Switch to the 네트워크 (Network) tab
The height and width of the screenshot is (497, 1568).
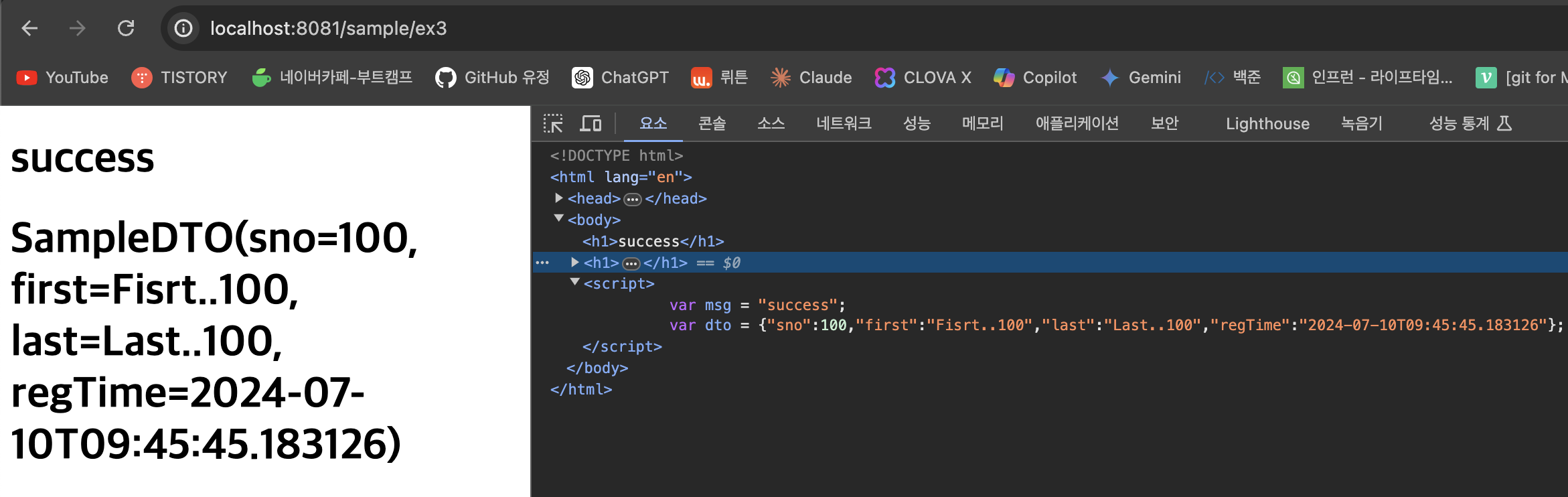pos(844,124)
